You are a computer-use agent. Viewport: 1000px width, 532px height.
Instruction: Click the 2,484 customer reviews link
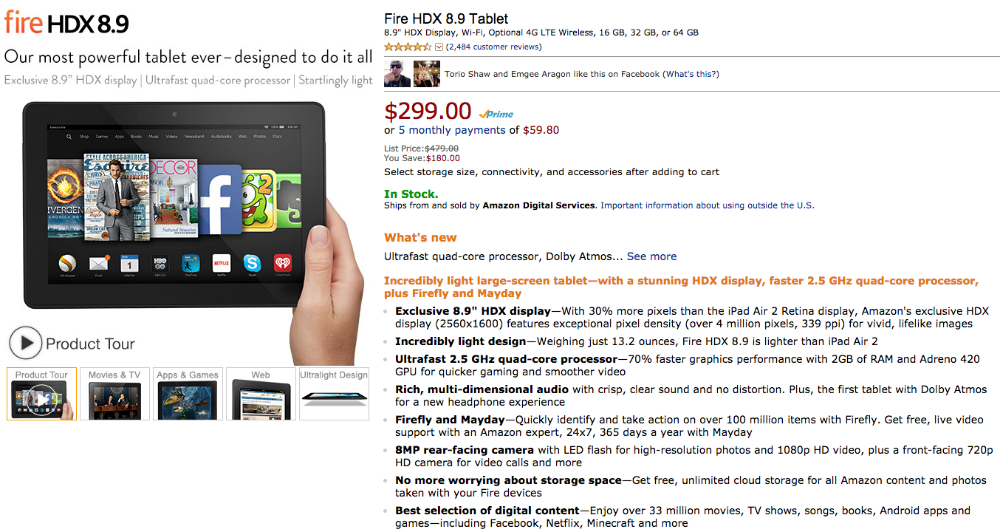point(493,47)
